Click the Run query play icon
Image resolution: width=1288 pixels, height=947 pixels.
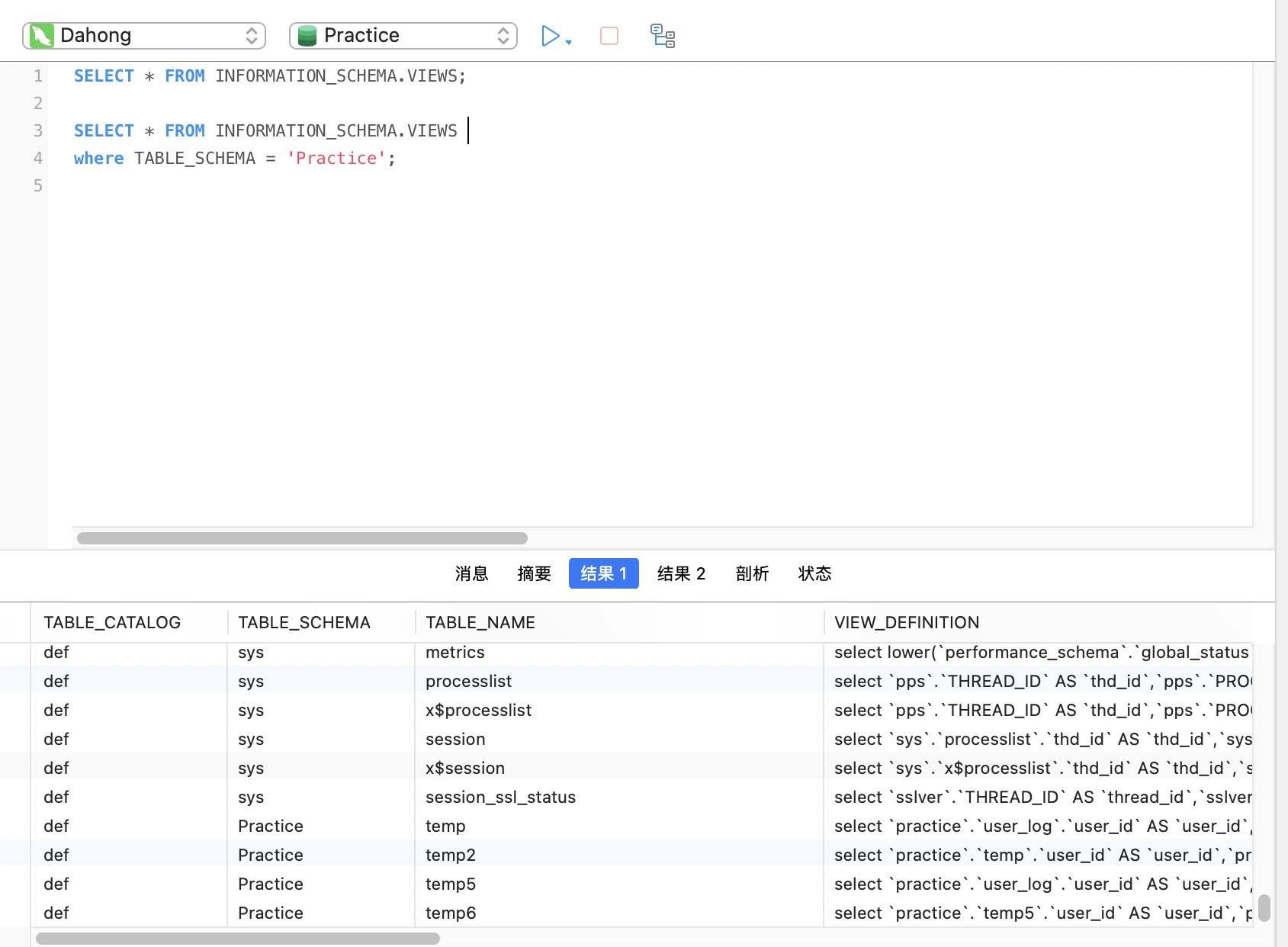[550, 36]
